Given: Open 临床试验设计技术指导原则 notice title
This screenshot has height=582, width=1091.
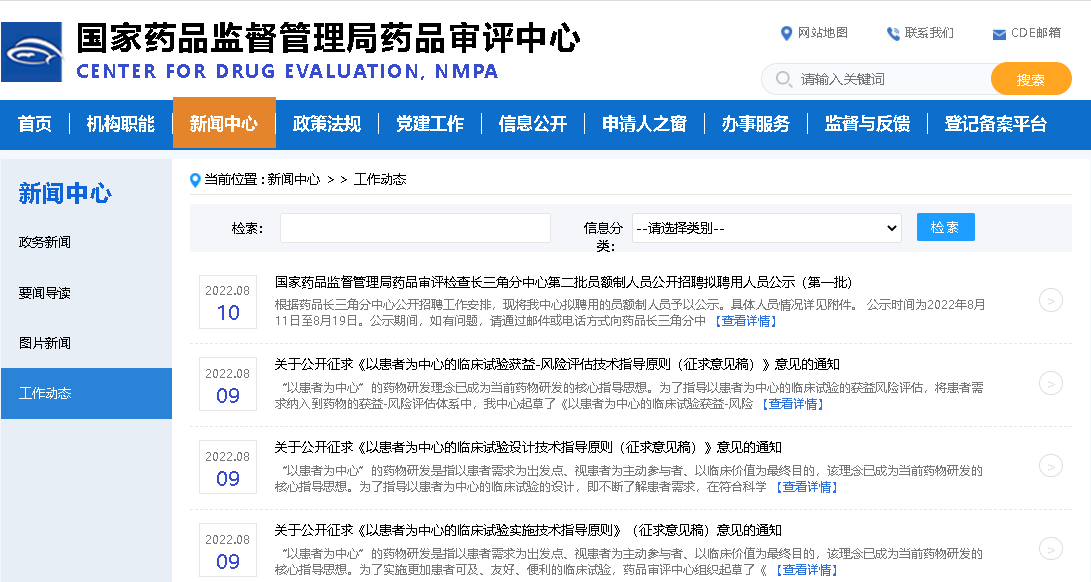Looking at the screenshot, I should coord(528,448).
